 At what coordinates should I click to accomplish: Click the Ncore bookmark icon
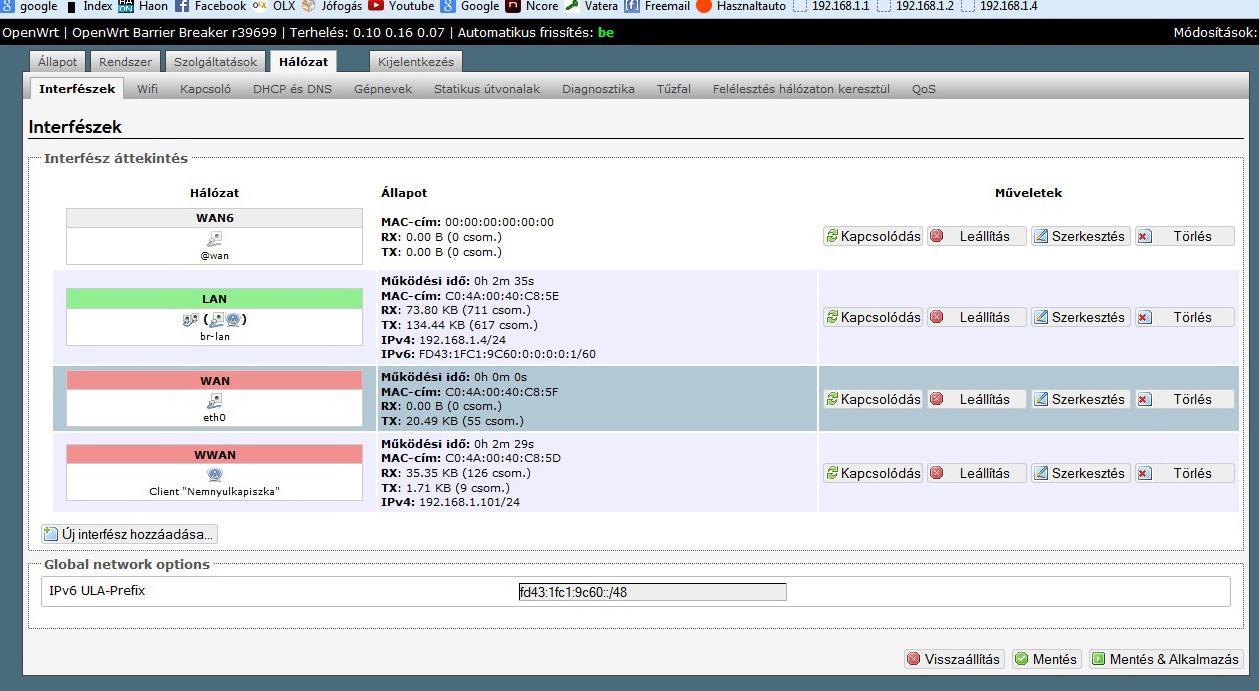coord(513,6)
